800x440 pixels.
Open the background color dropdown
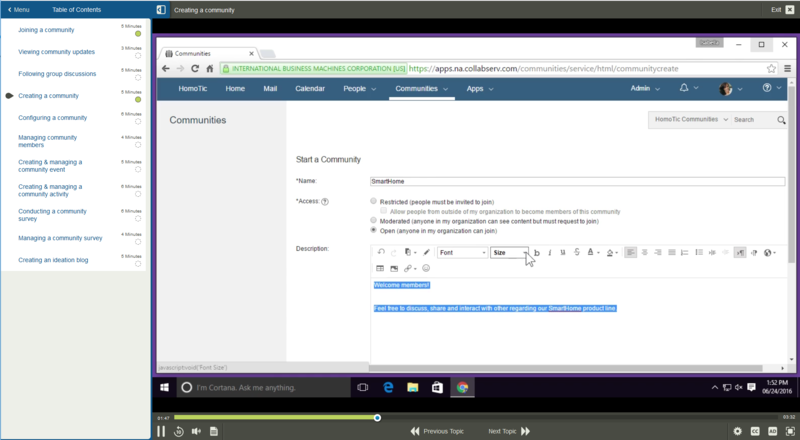612,253
